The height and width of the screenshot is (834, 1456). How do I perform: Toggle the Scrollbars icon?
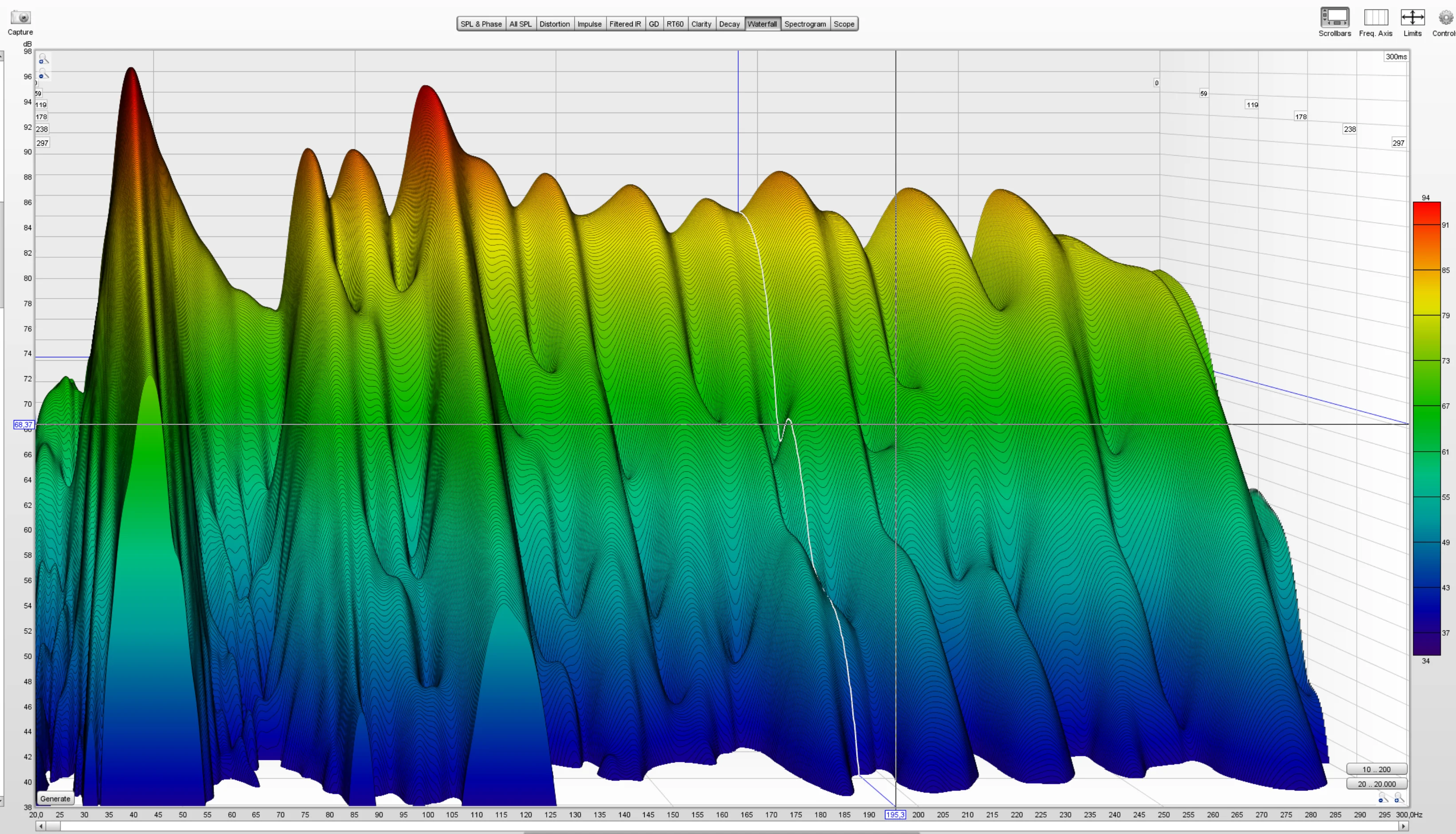tap(1335, 17)
